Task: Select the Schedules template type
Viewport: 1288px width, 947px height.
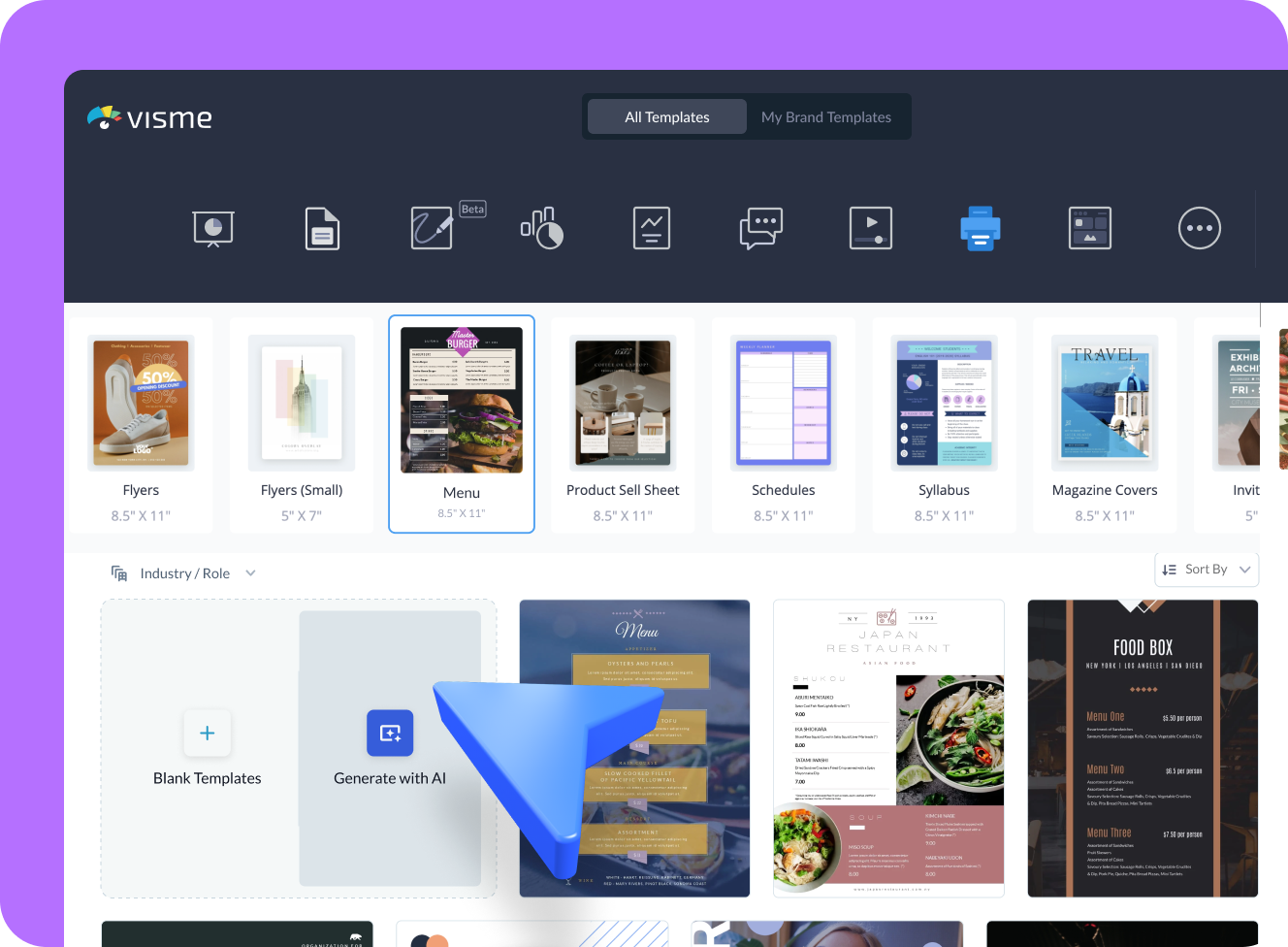Action: pos(784,425)
